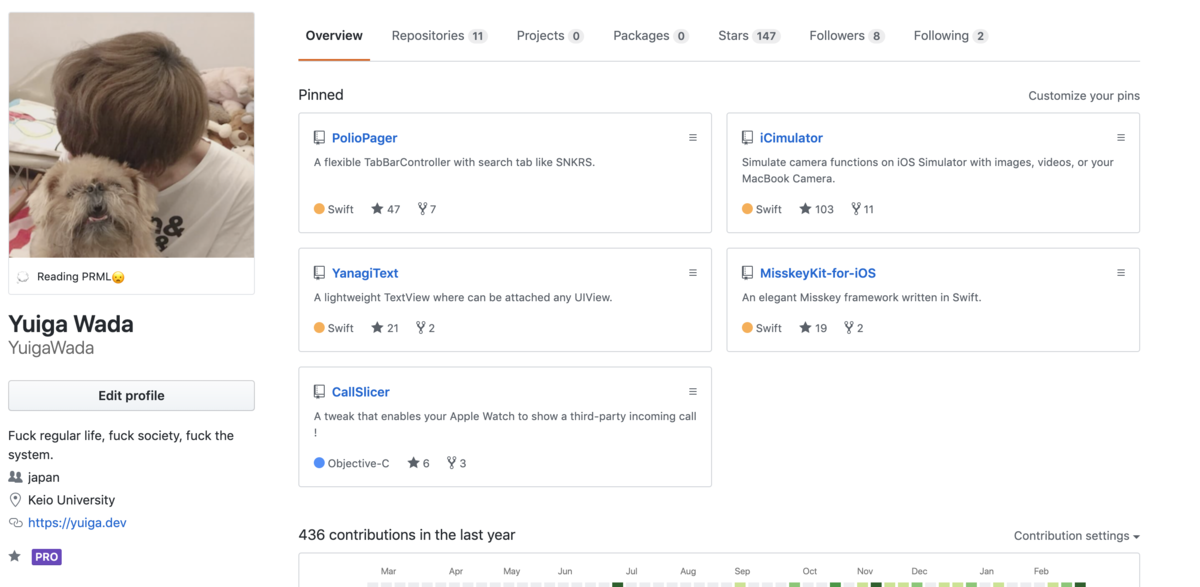
Task: Open the PolioPager repository link
Action: click(x=365, y=138)
